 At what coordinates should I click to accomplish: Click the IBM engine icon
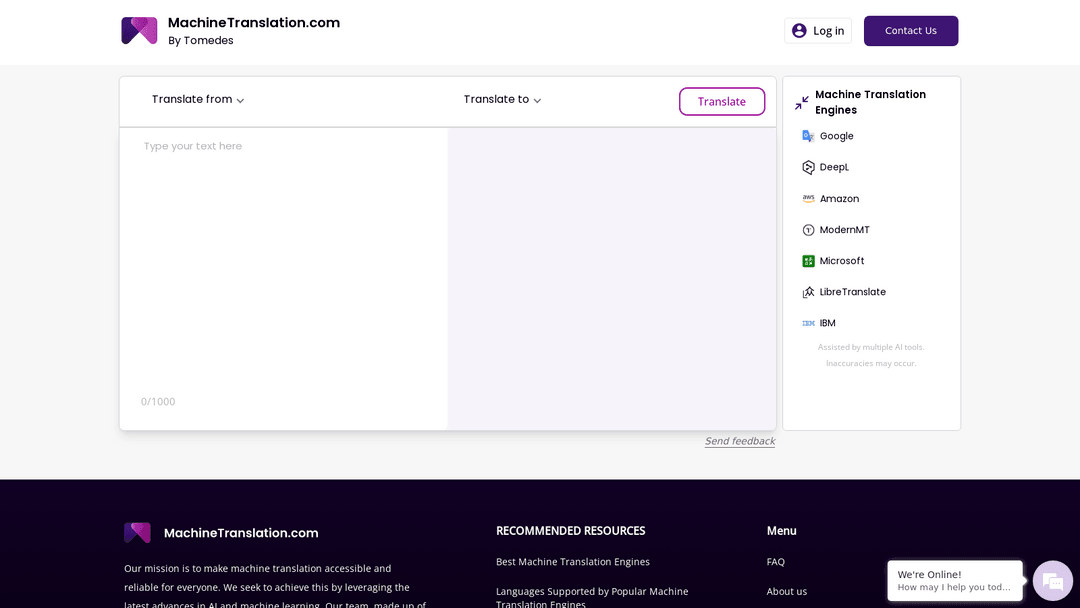(808, 323)
